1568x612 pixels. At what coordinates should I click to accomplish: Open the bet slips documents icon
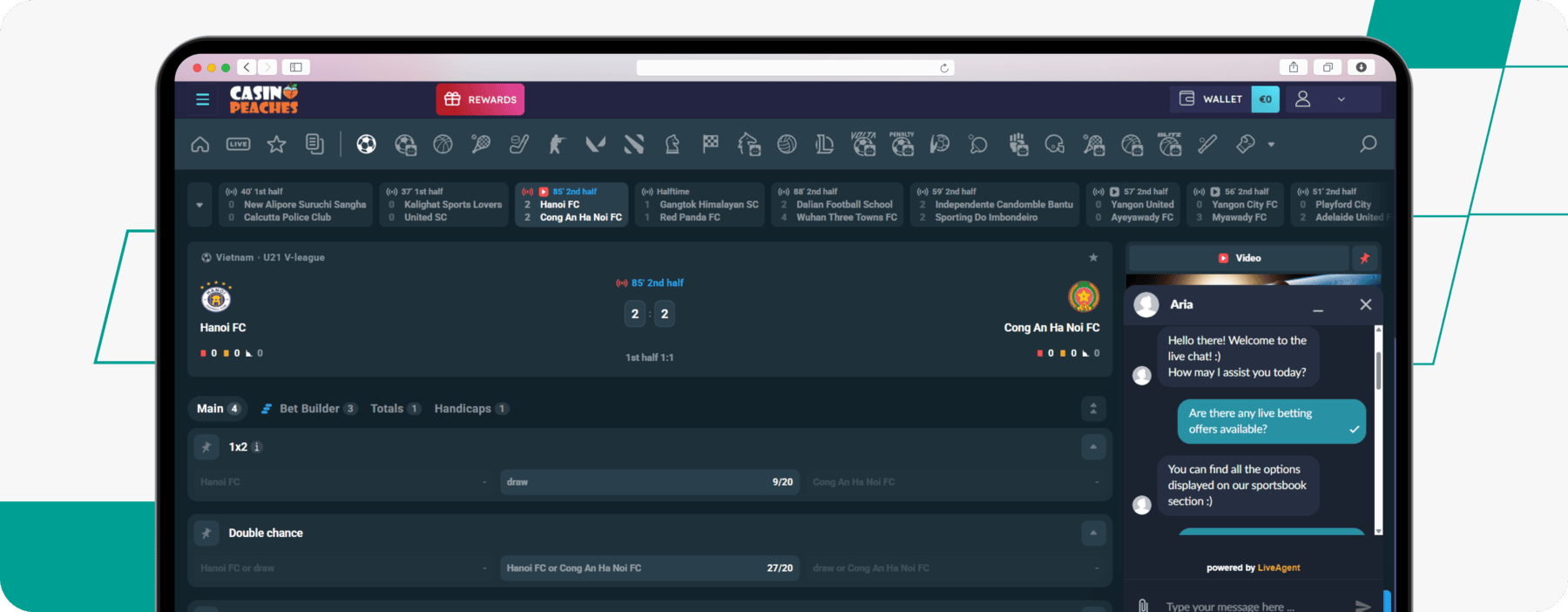click(314, 144)
